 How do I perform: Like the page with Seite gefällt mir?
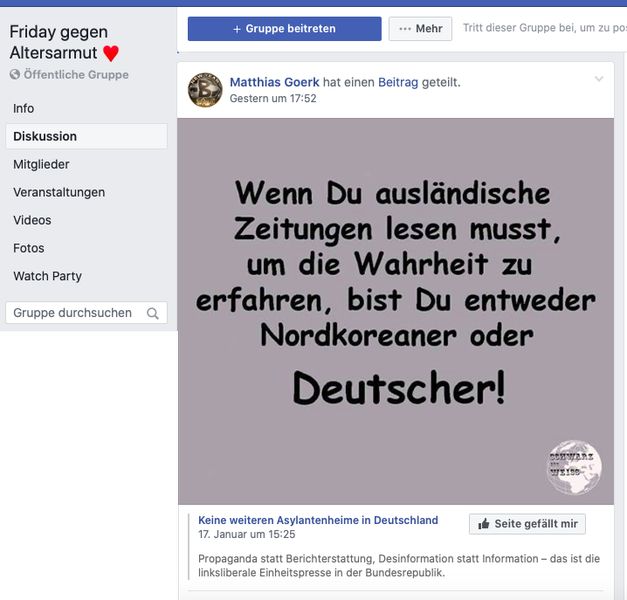[x=527, y=524]
